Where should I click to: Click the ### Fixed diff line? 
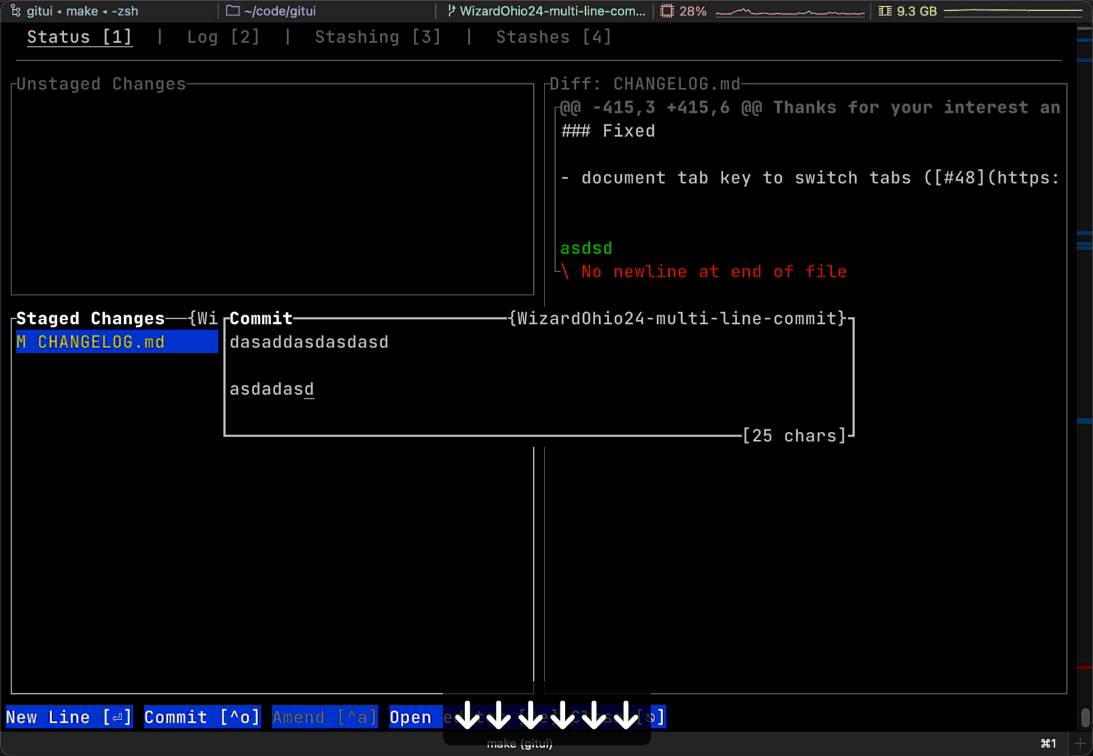[x=608, y=131]
